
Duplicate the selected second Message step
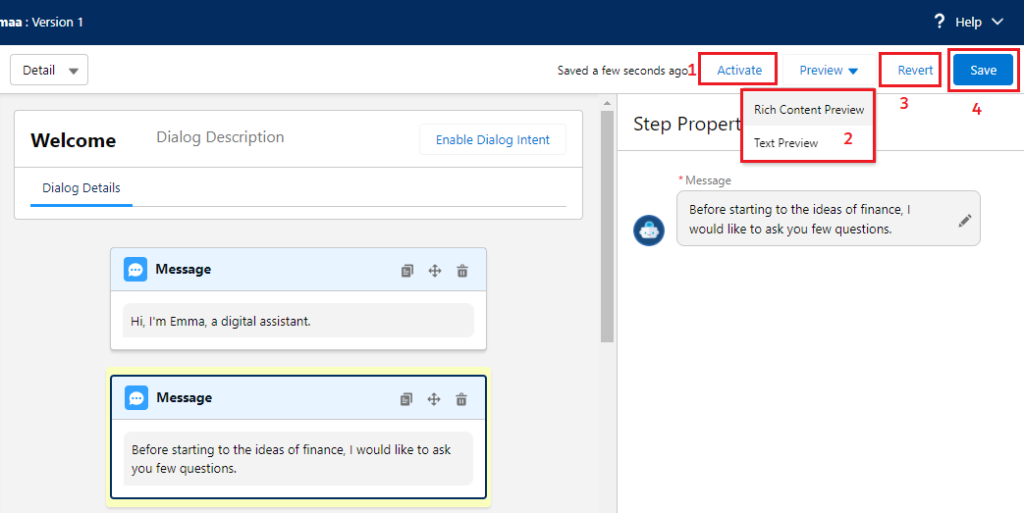[x=406, y=399]
